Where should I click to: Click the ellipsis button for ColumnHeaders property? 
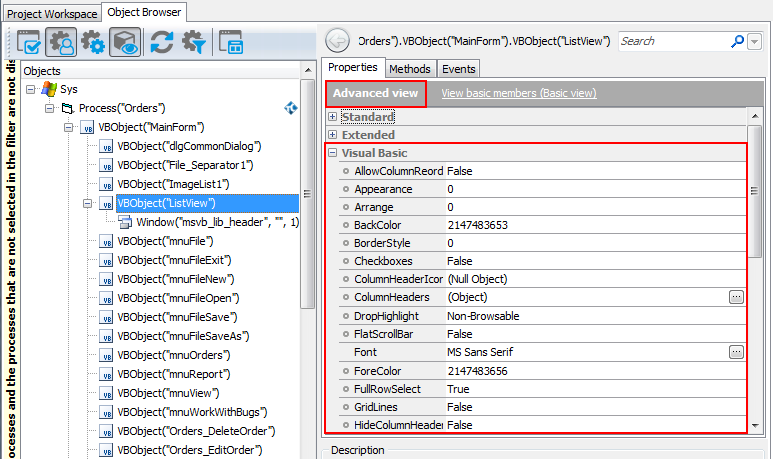pos(737,297)
